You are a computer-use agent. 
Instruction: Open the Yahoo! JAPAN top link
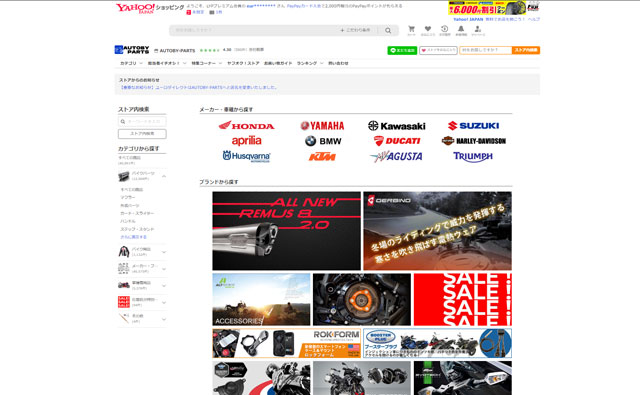point(468,19)
